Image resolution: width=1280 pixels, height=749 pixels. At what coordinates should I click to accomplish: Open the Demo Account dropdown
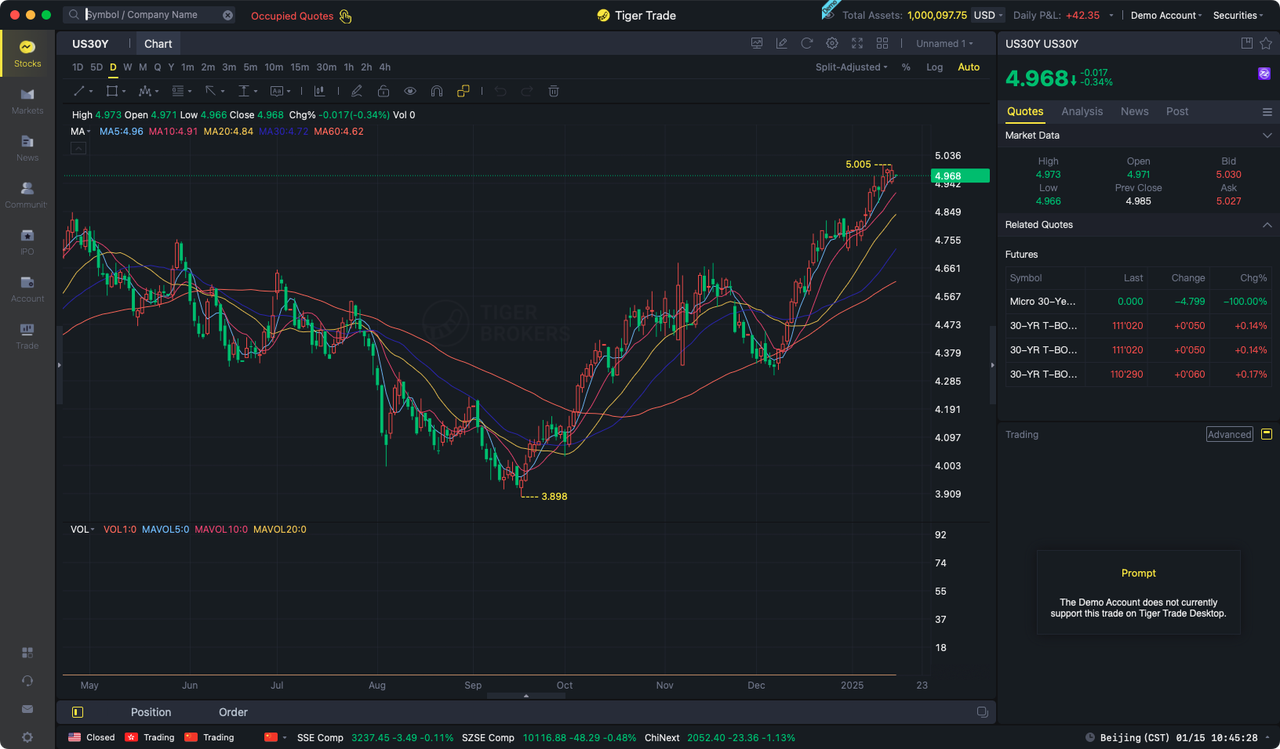tap(1166, 15)
